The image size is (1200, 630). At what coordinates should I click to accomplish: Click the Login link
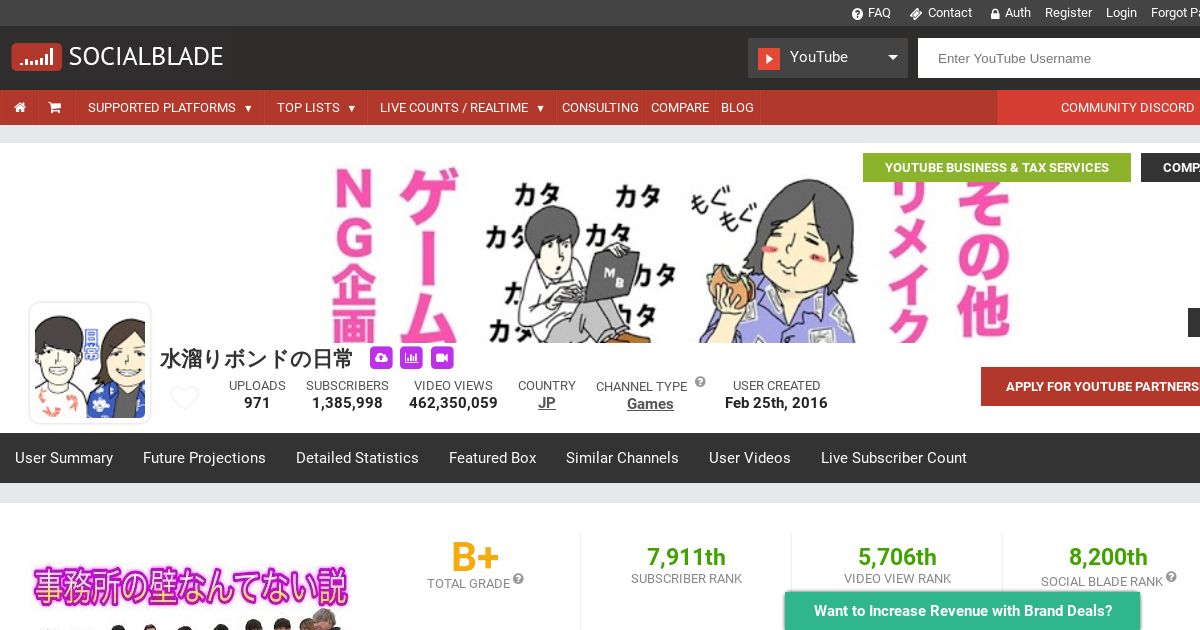point(1121,13)
